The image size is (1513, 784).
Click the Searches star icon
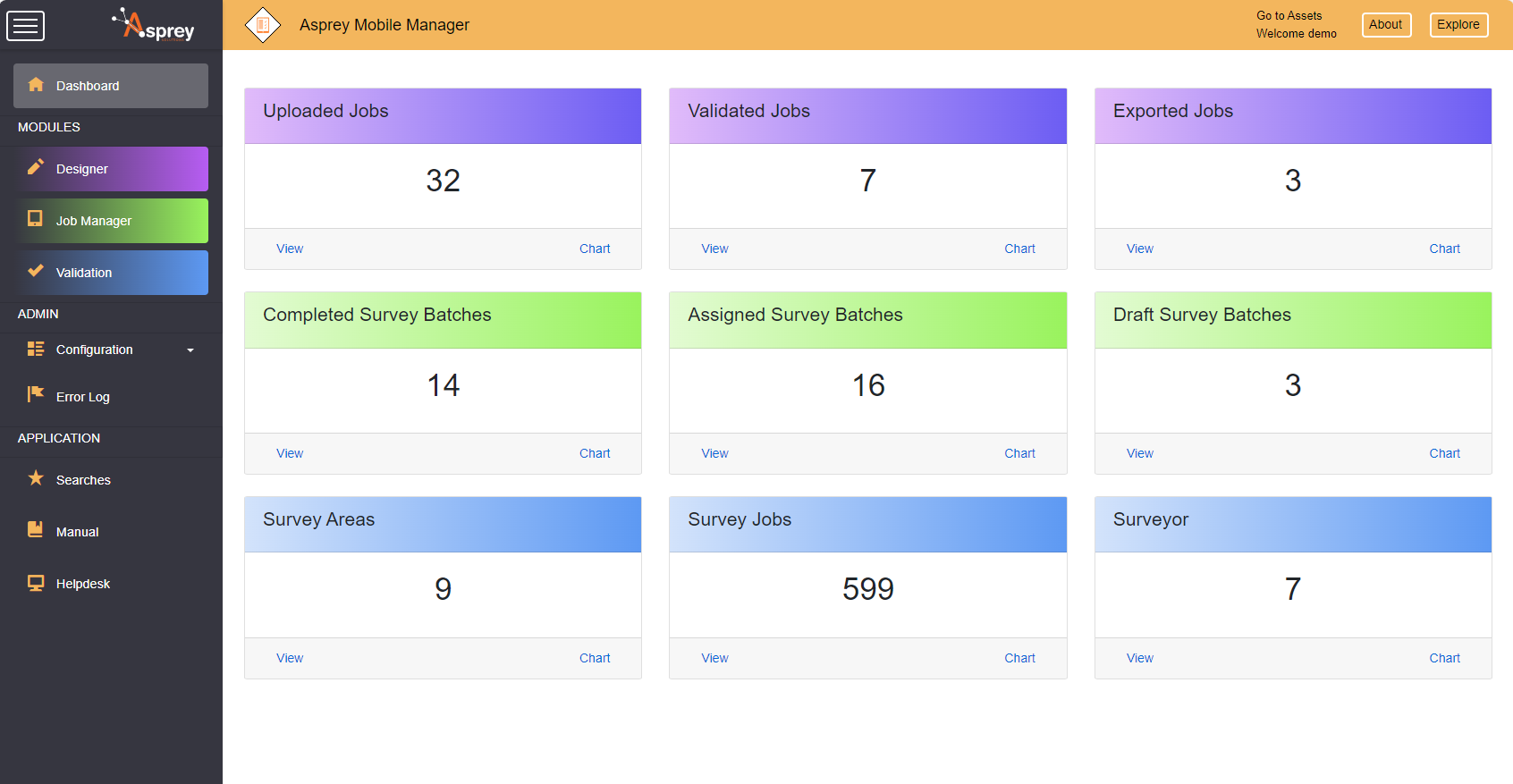[x=36, y=478]
